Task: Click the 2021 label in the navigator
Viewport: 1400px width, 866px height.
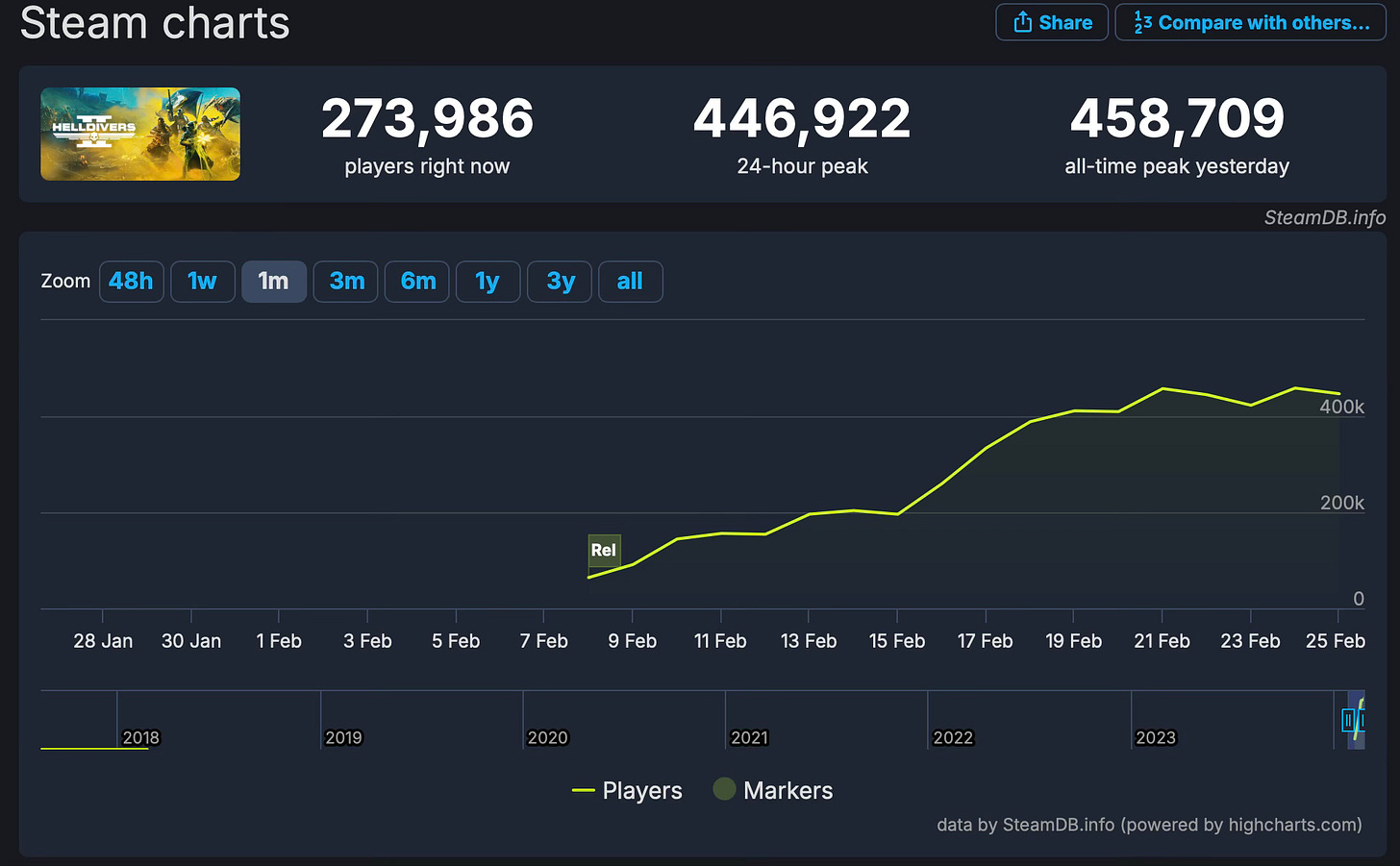Action: [x=750, y=738]
